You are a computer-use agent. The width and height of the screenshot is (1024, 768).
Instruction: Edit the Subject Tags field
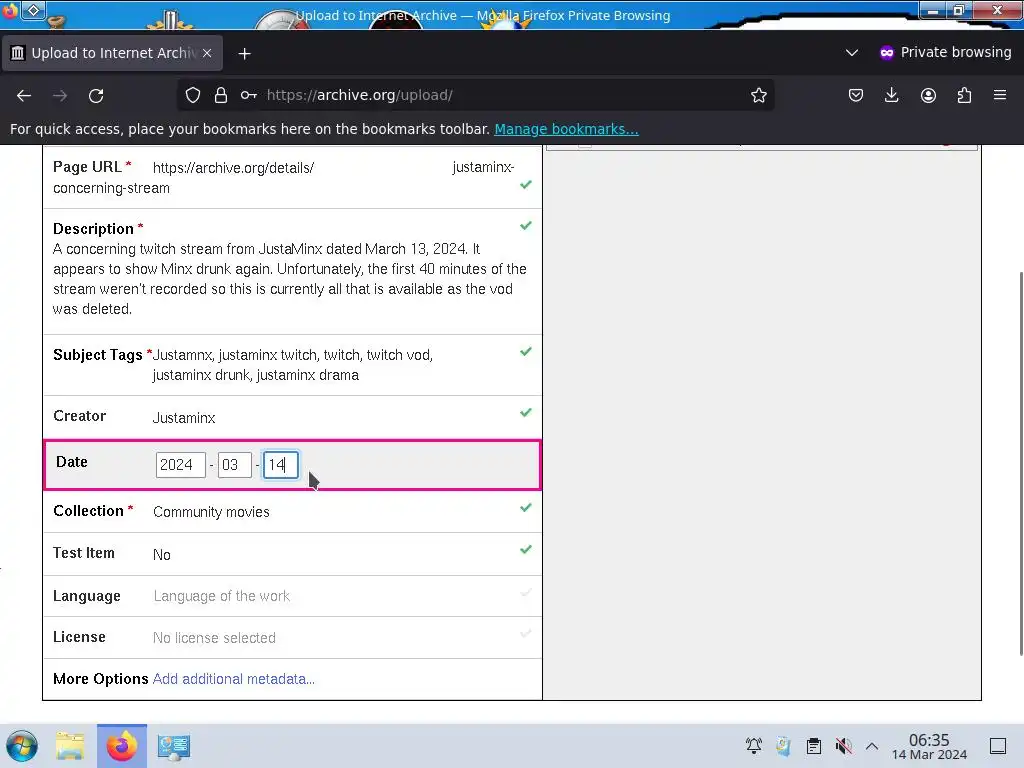click(293, 365)
